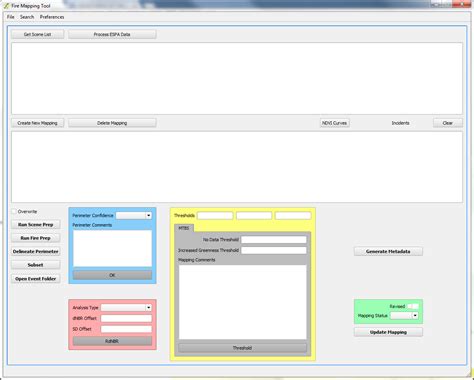Click Delineate Perimeter button
Viewport: 474px width, 380px height.
36,251
